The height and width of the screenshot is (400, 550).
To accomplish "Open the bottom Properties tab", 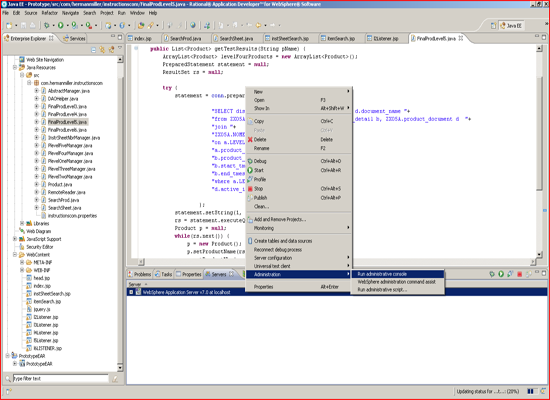I will point(188,274).
